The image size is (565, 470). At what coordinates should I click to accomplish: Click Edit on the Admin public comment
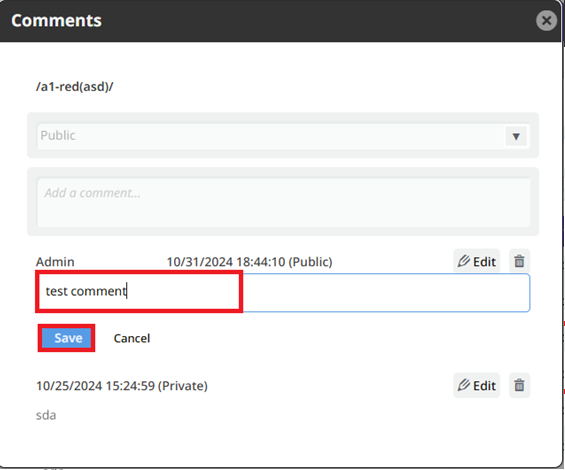pyautogui.click(x=476, y=261)
